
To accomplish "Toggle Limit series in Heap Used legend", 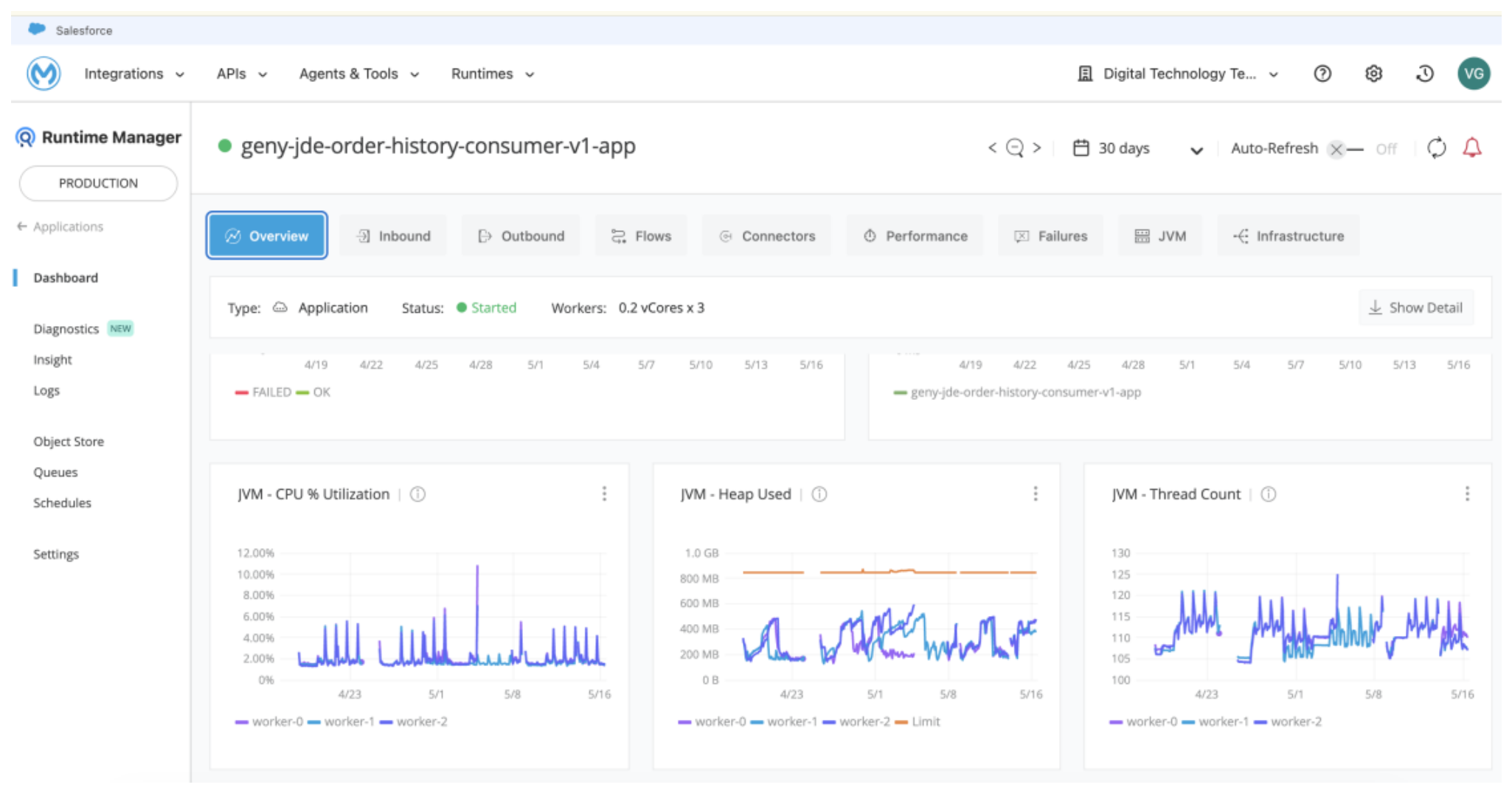I will click(917, 721).
